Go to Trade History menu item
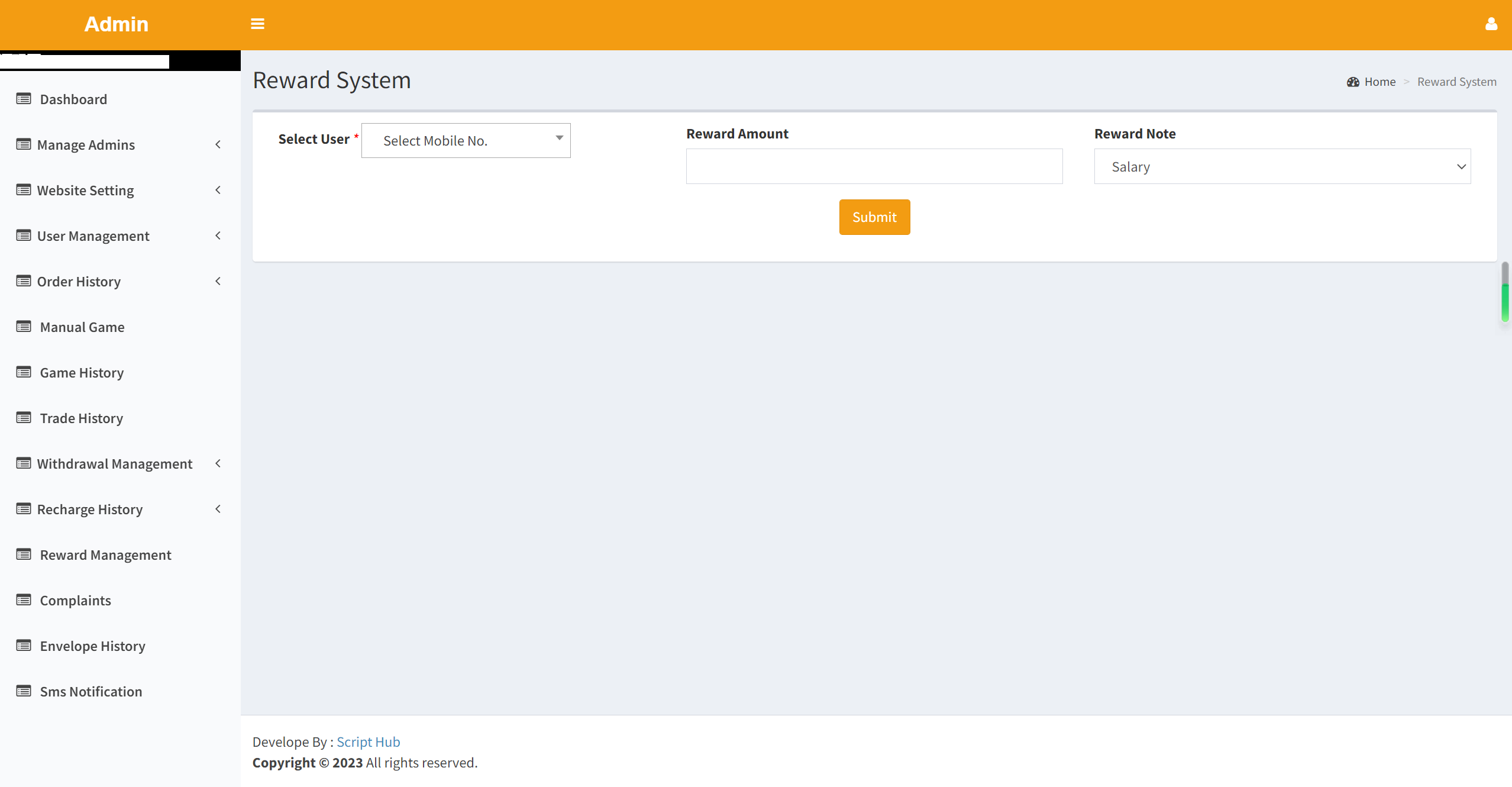Viewport: 1512px width, 787px height. coord(82,418)
